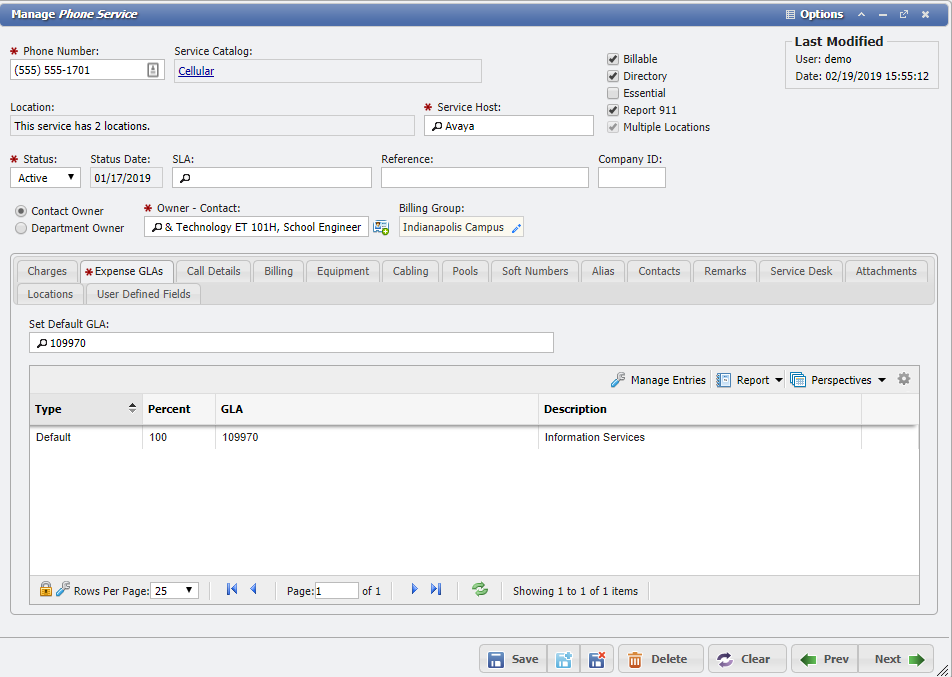Click the Perspectives stacked-pages icon

tap(798, 379)
